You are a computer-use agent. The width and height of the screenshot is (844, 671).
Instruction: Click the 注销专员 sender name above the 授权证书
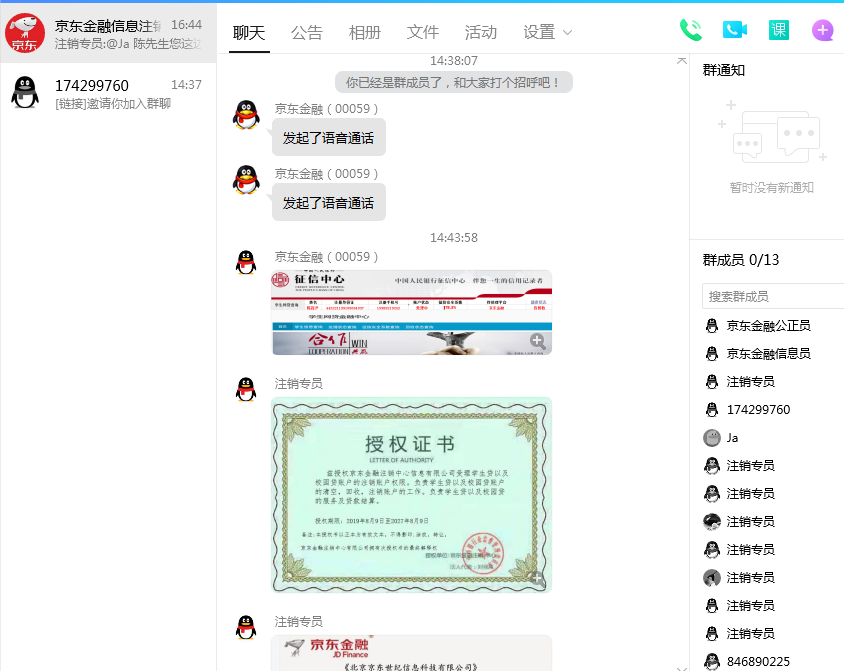pos(298,384)
